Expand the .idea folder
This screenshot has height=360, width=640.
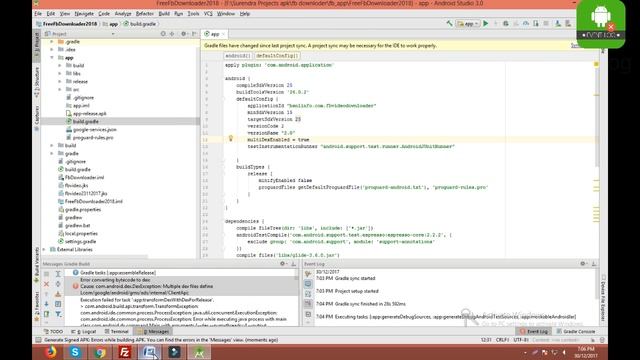point(52,49)
